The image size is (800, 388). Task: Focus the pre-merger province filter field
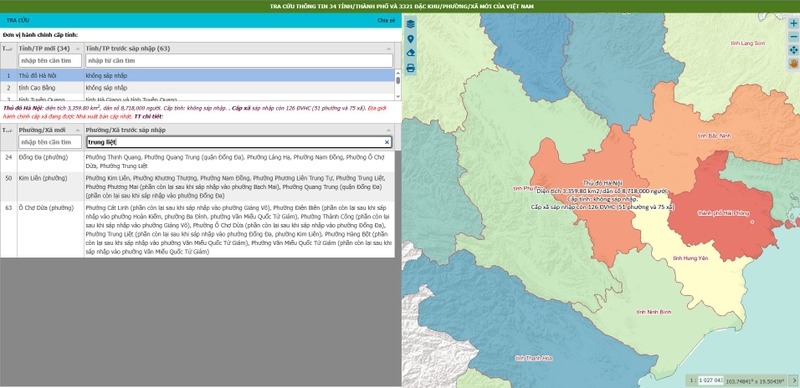pos(239,61)
